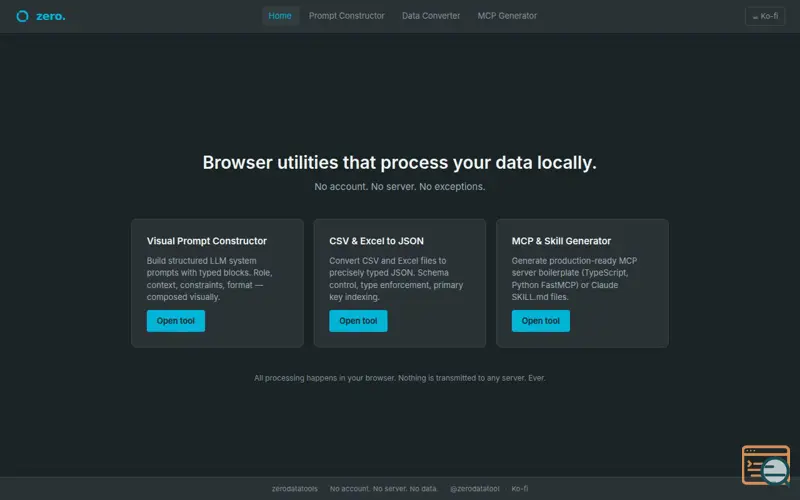Screen dimensions: 800x500
Task: Select the Visual Prompt Constructor card title
Action: [207, 241]
